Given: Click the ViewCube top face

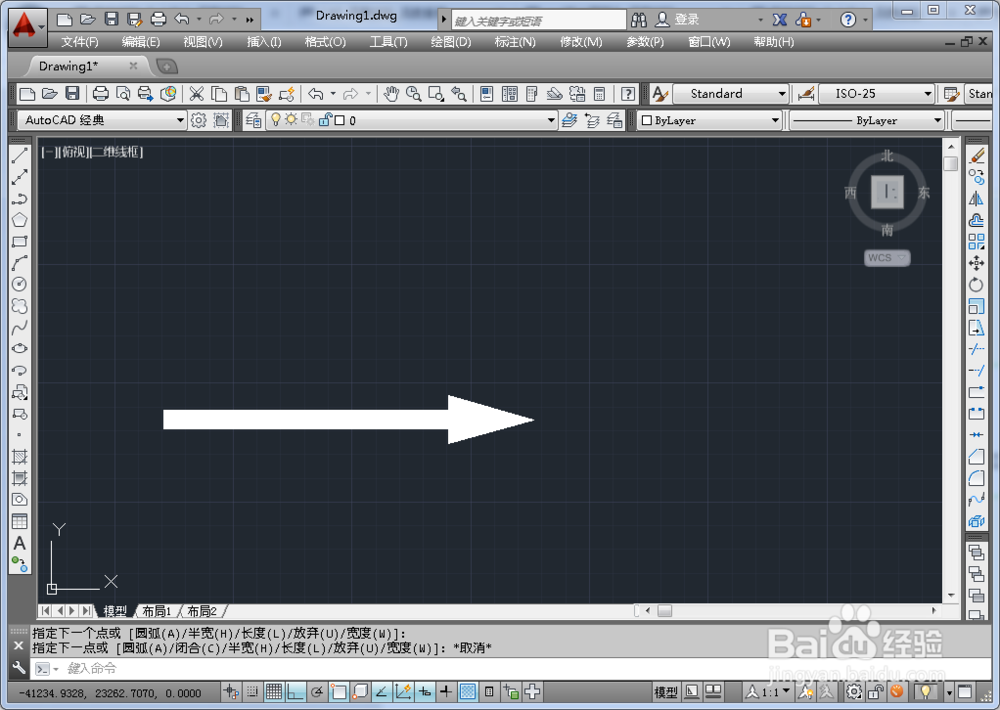Looking at the screenshot, I should click(888, 191).
